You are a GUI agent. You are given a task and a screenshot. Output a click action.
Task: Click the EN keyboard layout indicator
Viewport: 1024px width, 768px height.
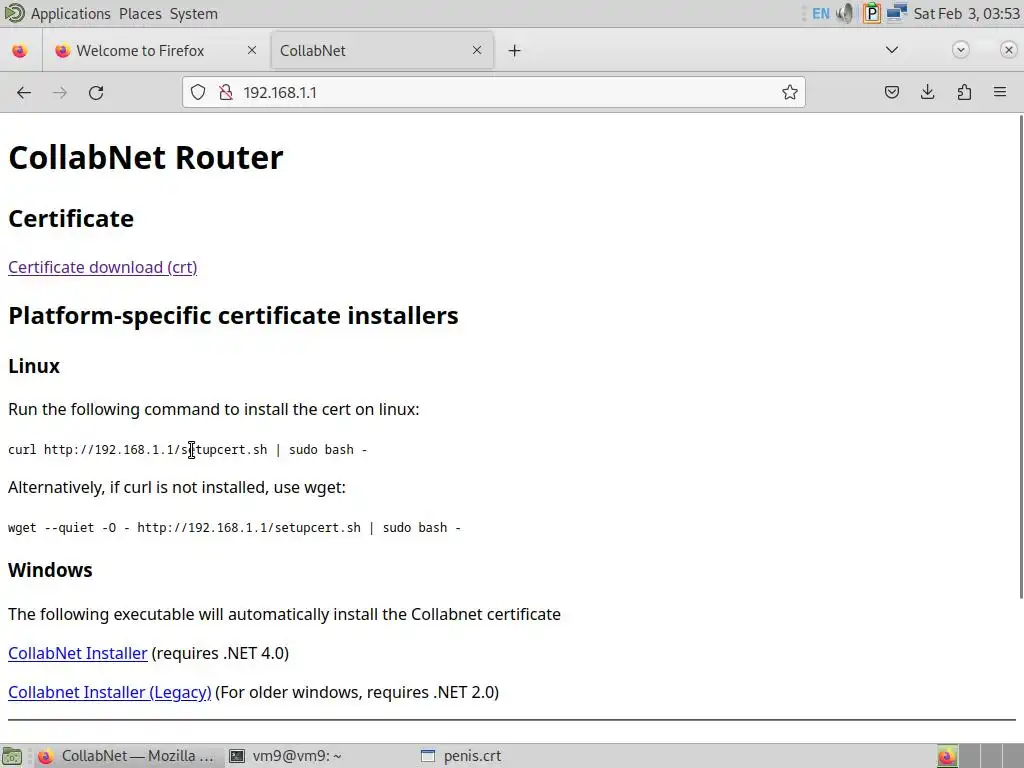point(821,14)
